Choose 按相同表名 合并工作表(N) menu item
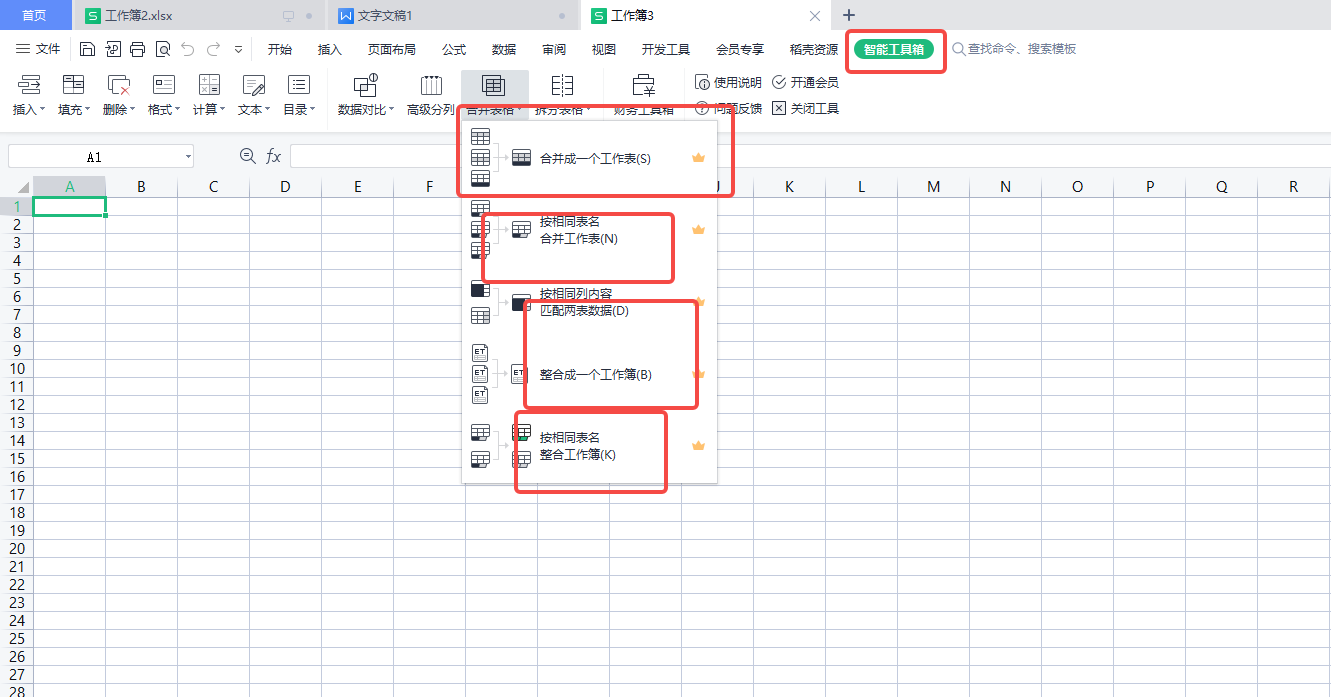Viewport: 1331px width, 697px height. click(x=590, y=230)
